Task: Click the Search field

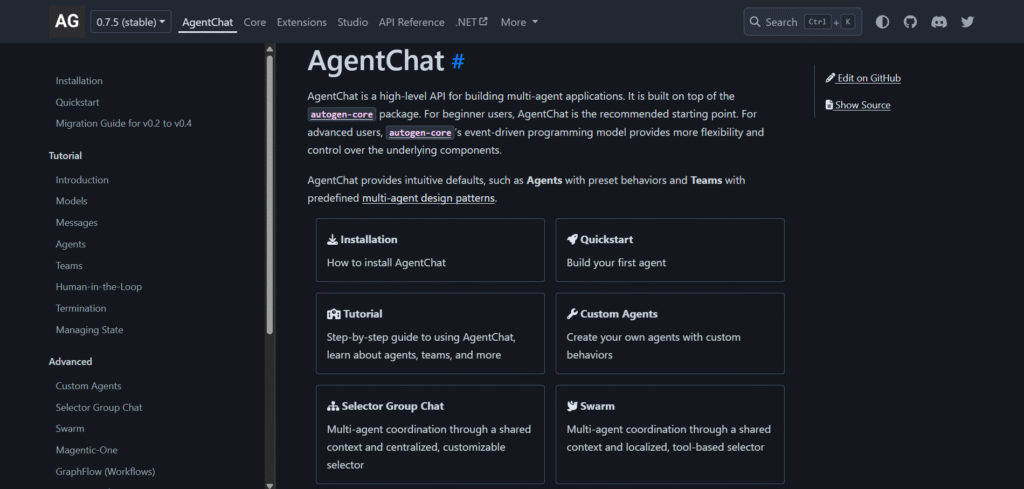Action: (803, 22)
